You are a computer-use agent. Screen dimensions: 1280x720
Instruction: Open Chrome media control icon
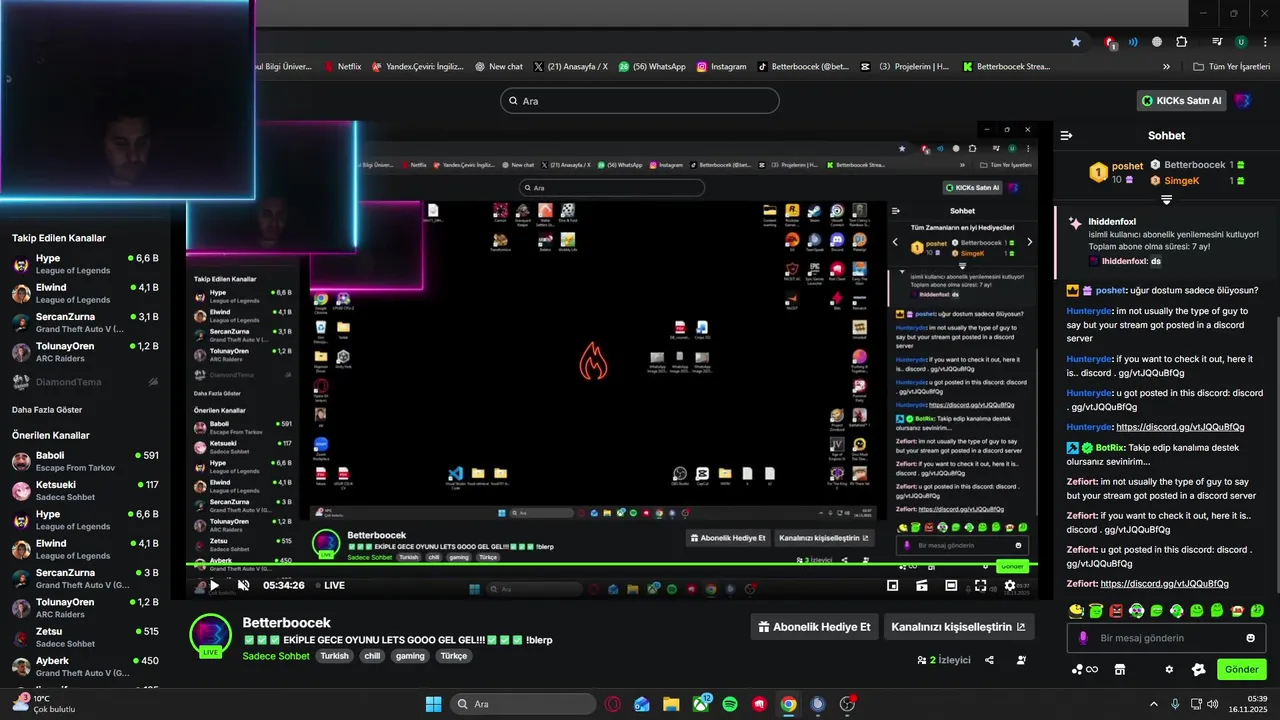coord(1216,42)
